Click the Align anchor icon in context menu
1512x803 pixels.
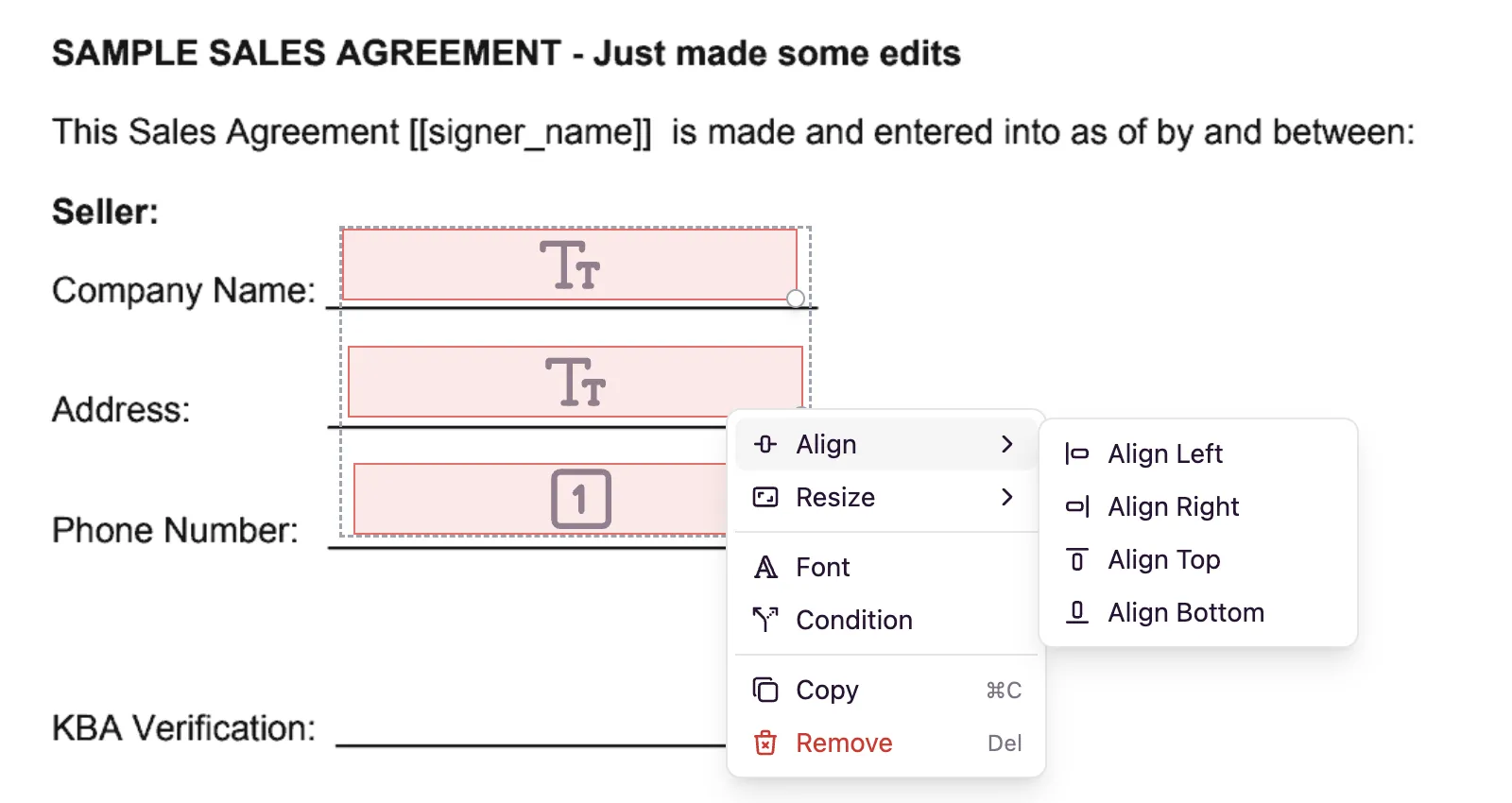pos(765,443)
